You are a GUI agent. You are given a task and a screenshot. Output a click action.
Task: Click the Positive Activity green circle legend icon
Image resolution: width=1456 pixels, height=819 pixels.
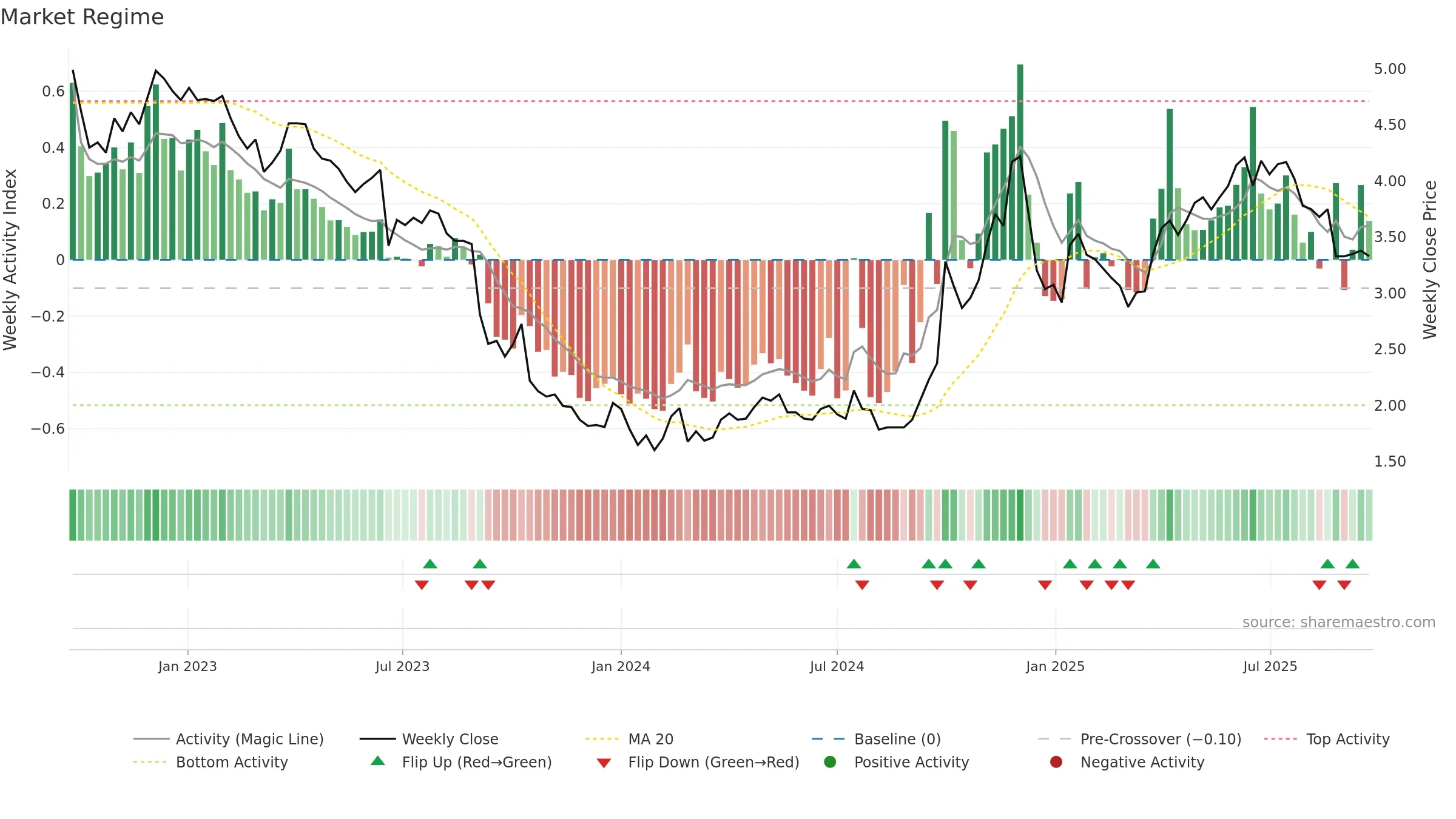[x=830, y=762]
